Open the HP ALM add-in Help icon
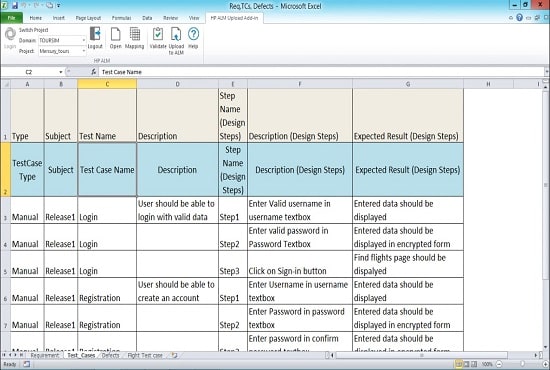The image size is (550, 370). pyautogui.click(x=193, y=34)
